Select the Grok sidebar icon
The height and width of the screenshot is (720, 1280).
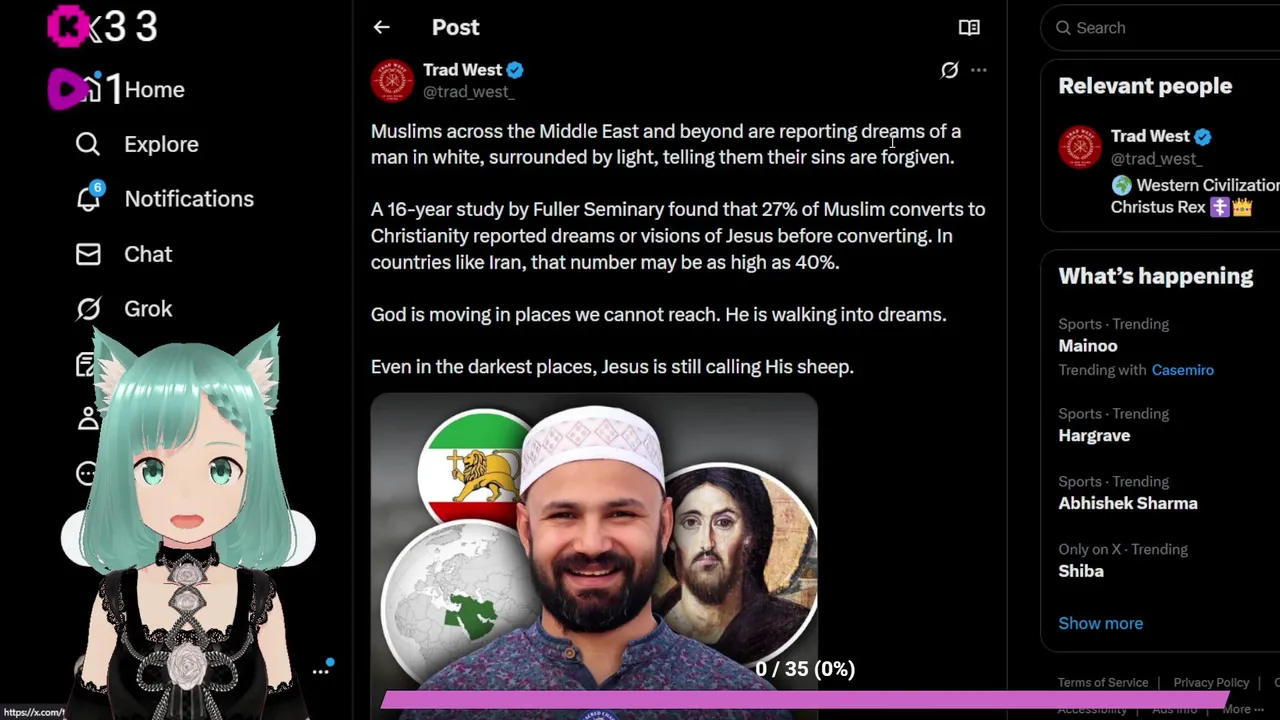(88, 309)
